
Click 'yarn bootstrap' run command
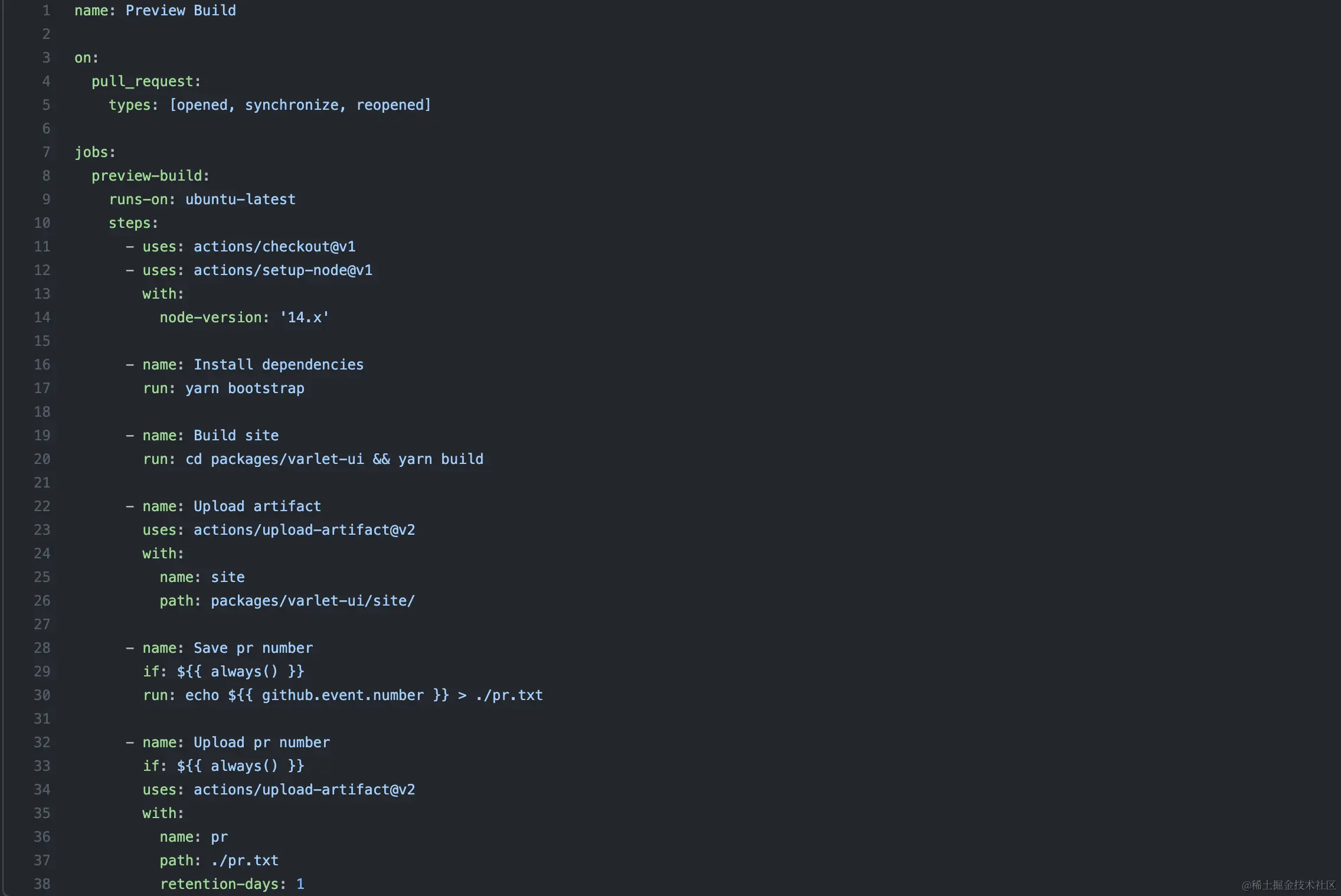click(x=245, y=388)
